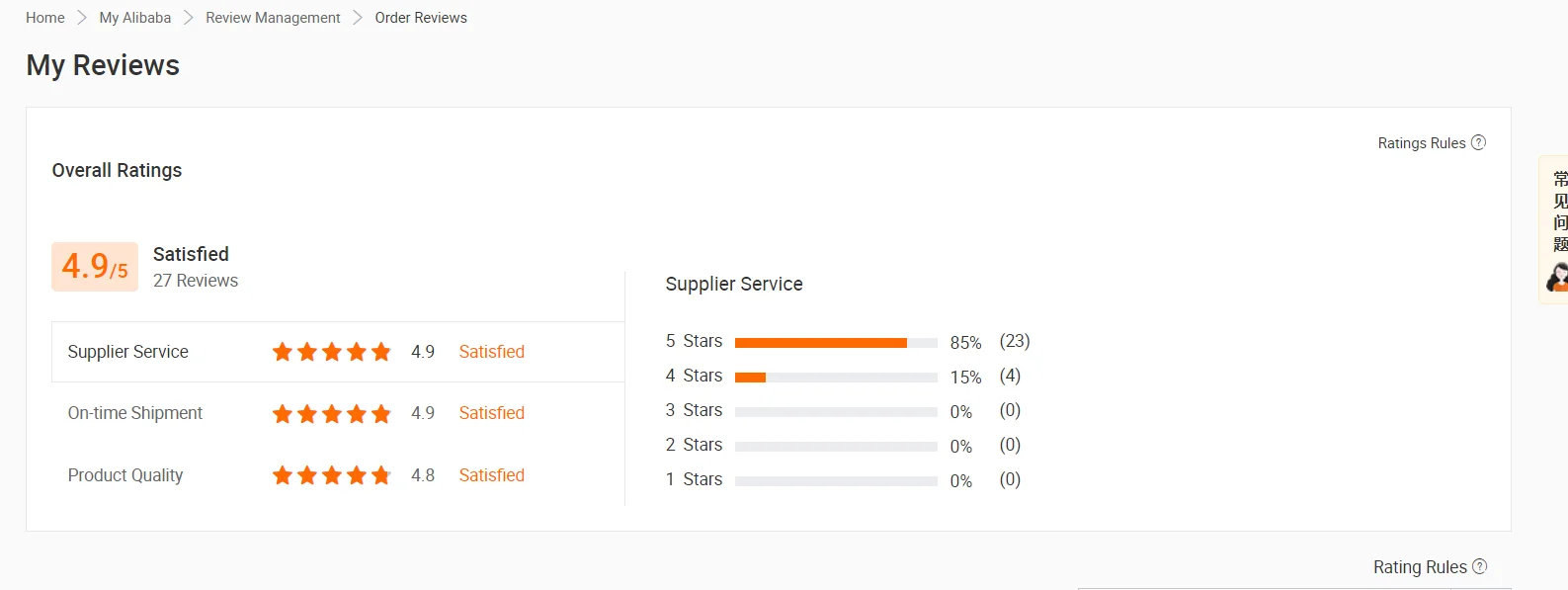Screen dimensions: 1568x590
Task: Go to Home in the breadcrumb
Action: pos(45,18)
